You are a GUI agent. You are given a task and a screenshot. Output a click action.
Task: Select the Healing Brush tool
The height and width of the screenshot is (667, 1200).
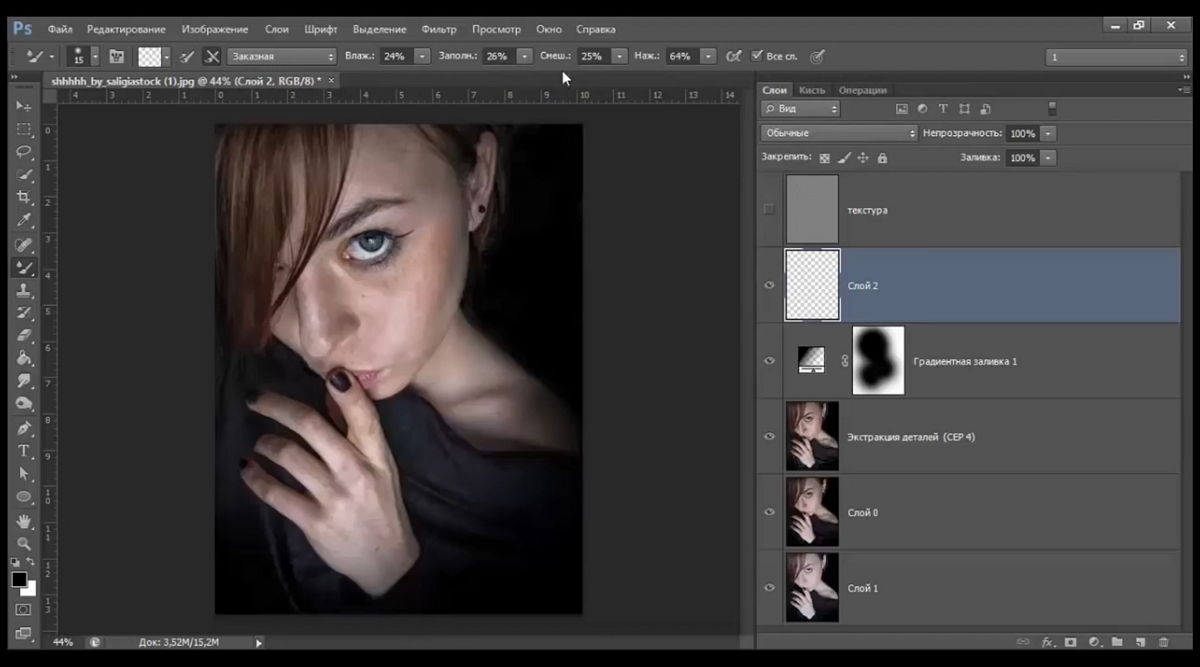tap(24, 245)
